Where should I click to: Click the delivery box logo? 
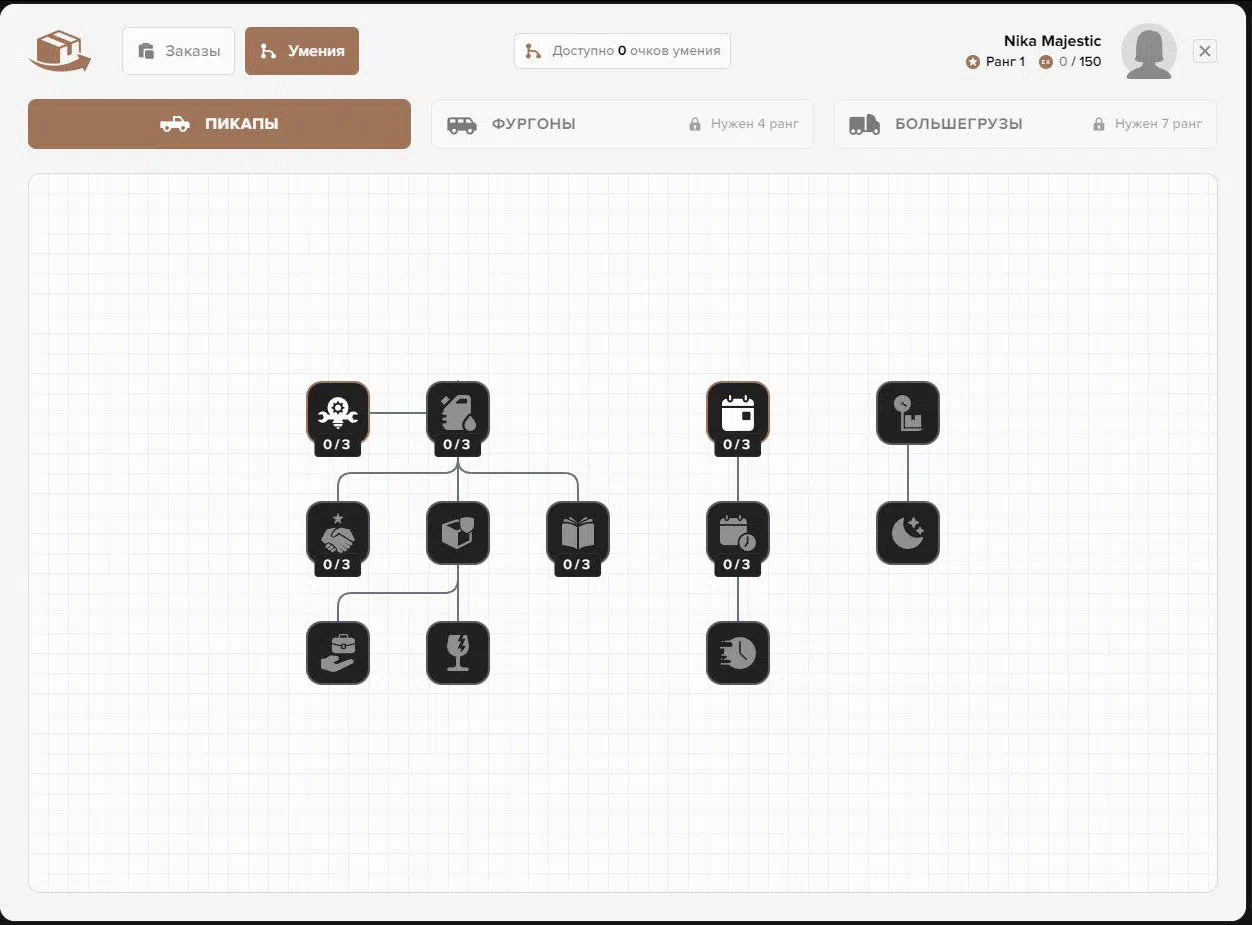coord(60,51)
